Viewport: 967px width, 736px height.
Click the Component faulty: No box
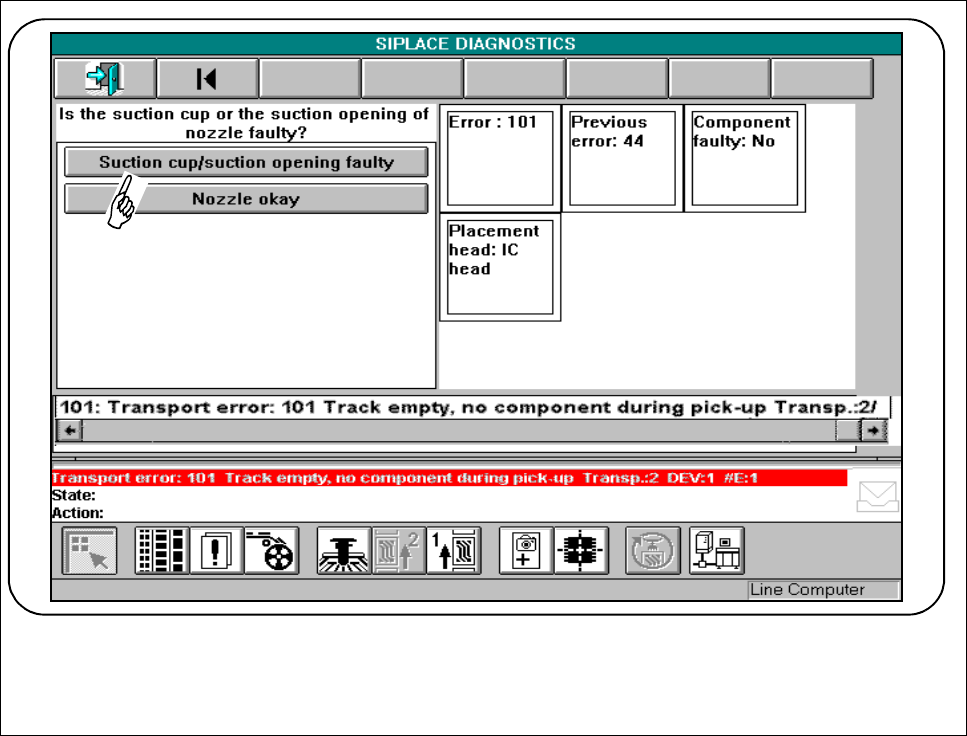[745, 158]
